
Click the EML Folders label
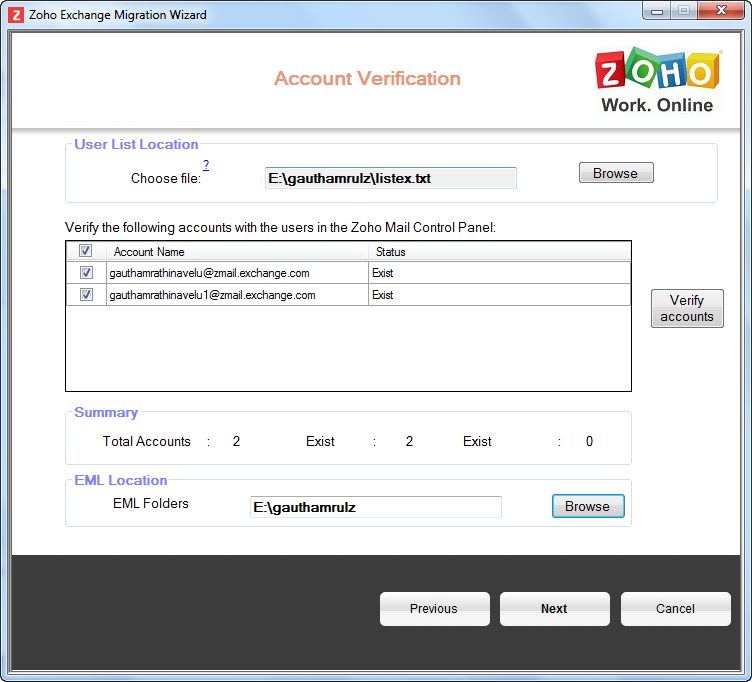(x=151, y=503)
